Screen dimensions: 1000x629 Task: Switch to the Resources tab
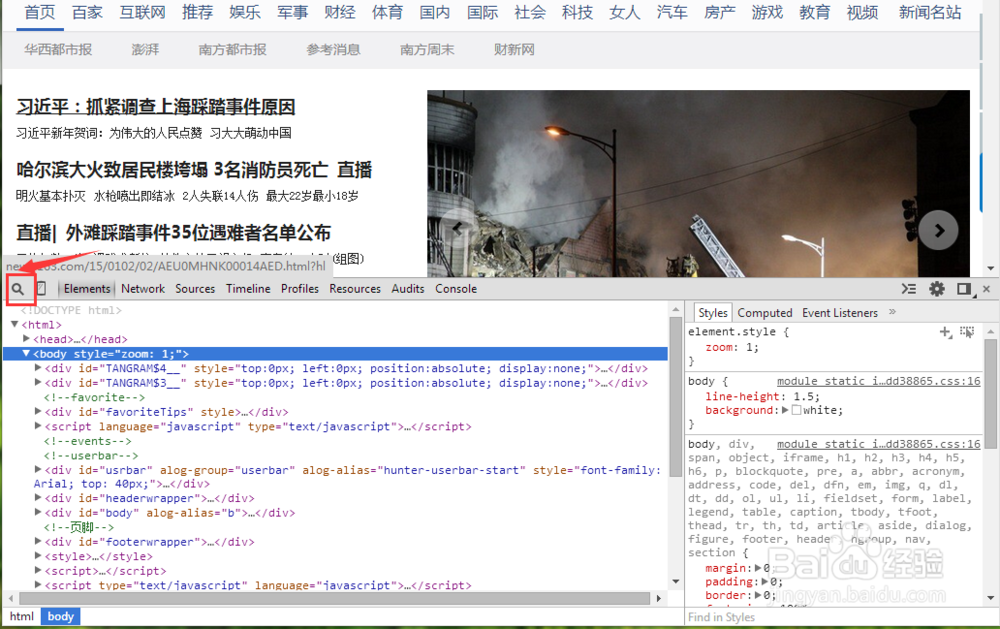point(355,289)
